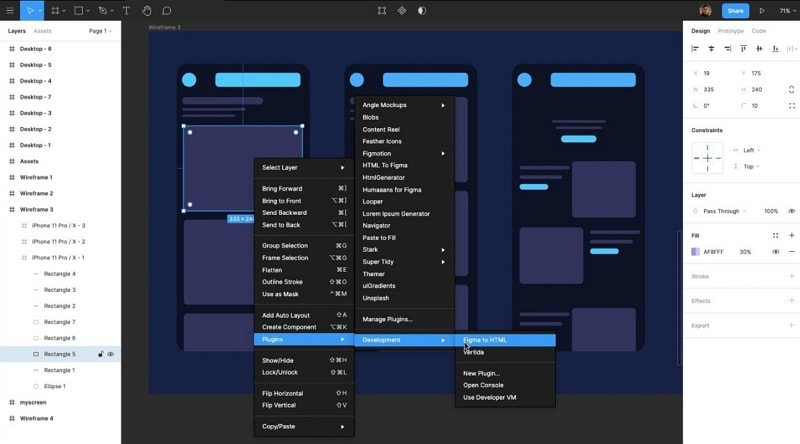The image size is (800, 444).
Task: Choose Group Selection menu item
Action: coord(304,245)
